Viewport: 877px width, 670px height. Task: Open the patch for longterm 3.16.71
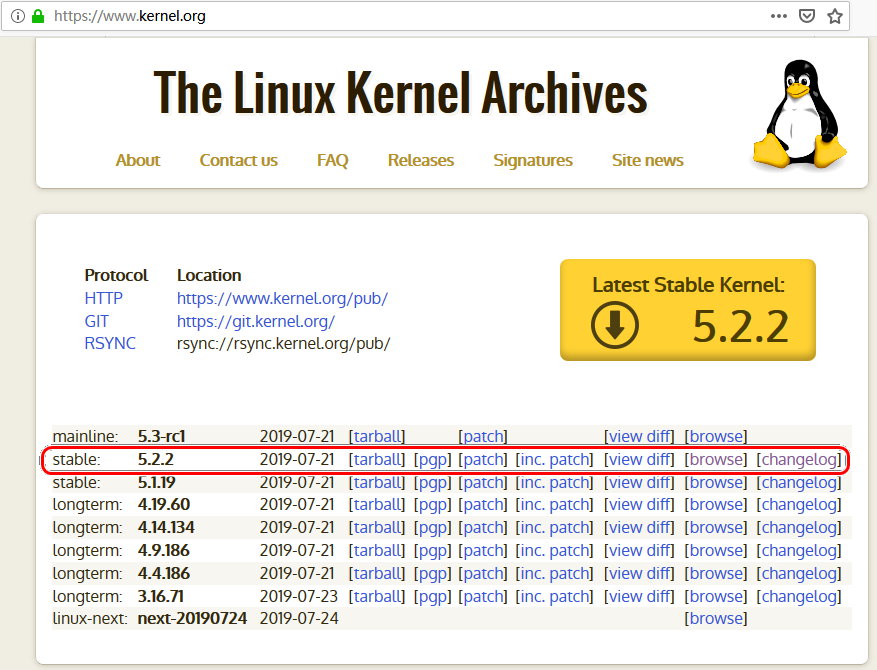pos(483,596)
